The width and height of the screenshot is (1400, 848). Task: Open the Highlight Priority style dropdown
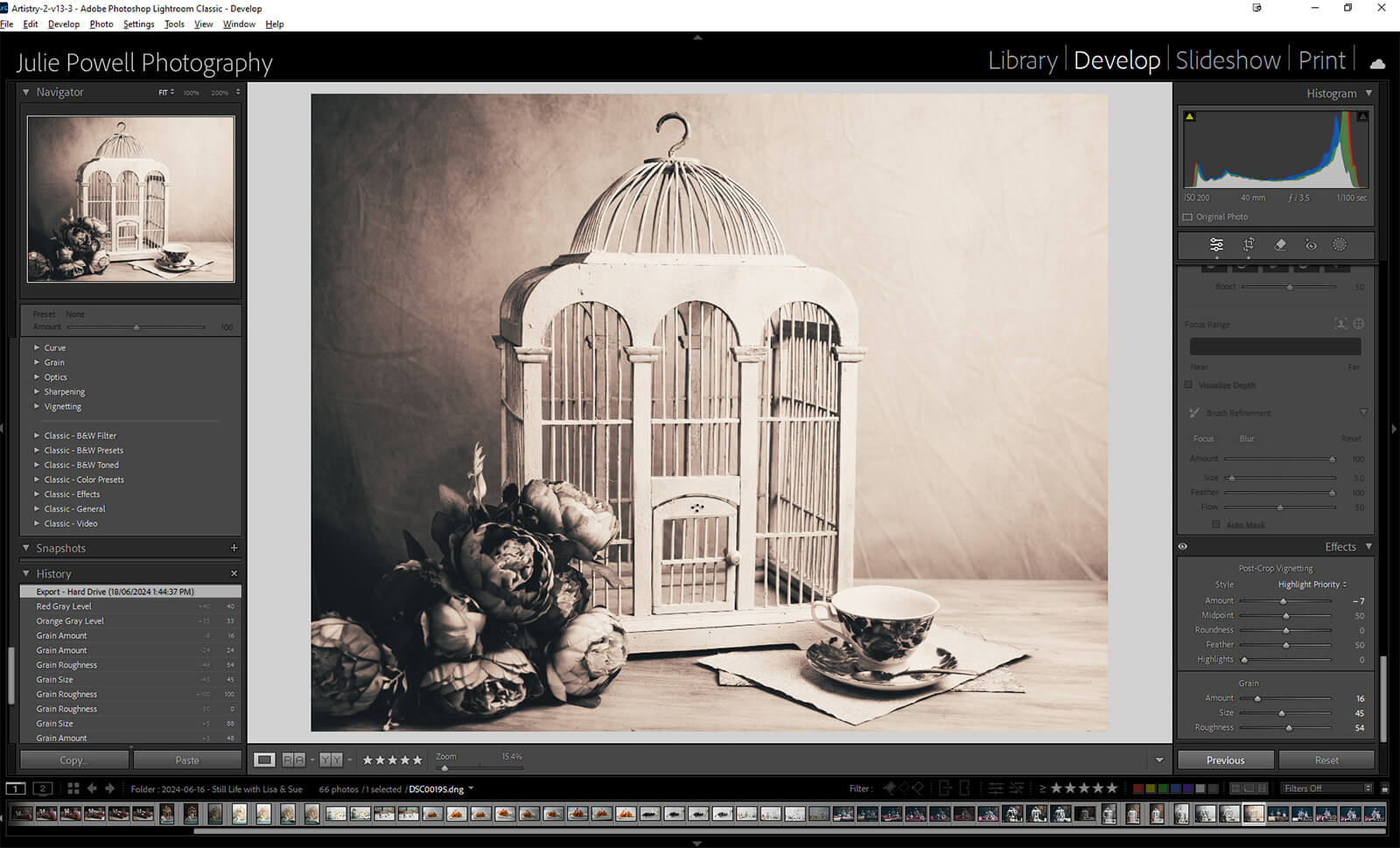click(x=1312, y=585)
